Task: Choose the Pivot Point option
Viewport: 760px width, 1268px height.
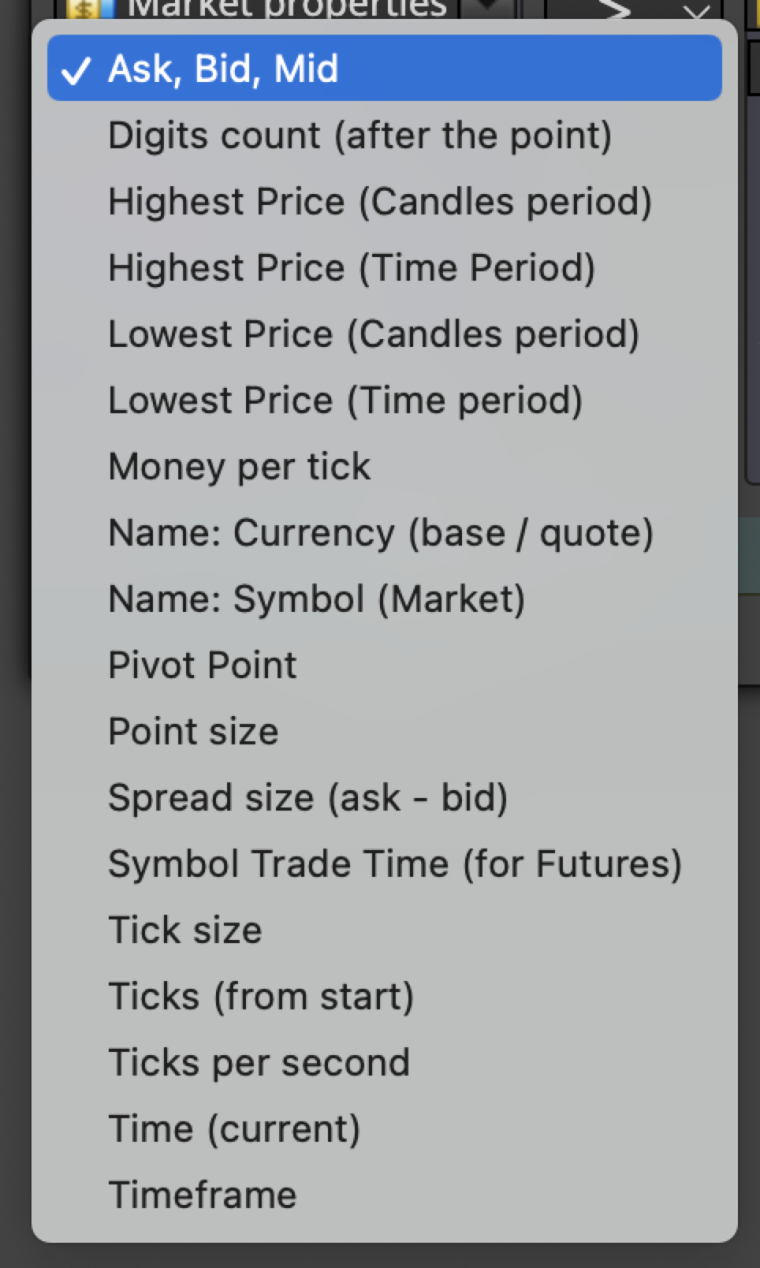Action: pos(384,664)
